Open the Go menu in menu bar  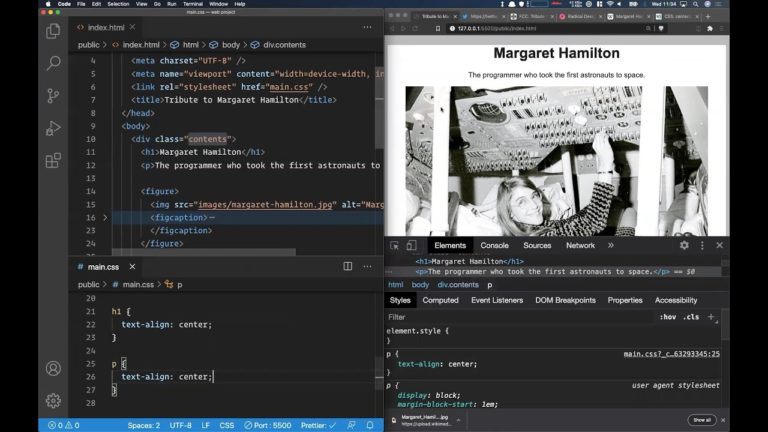157,4
